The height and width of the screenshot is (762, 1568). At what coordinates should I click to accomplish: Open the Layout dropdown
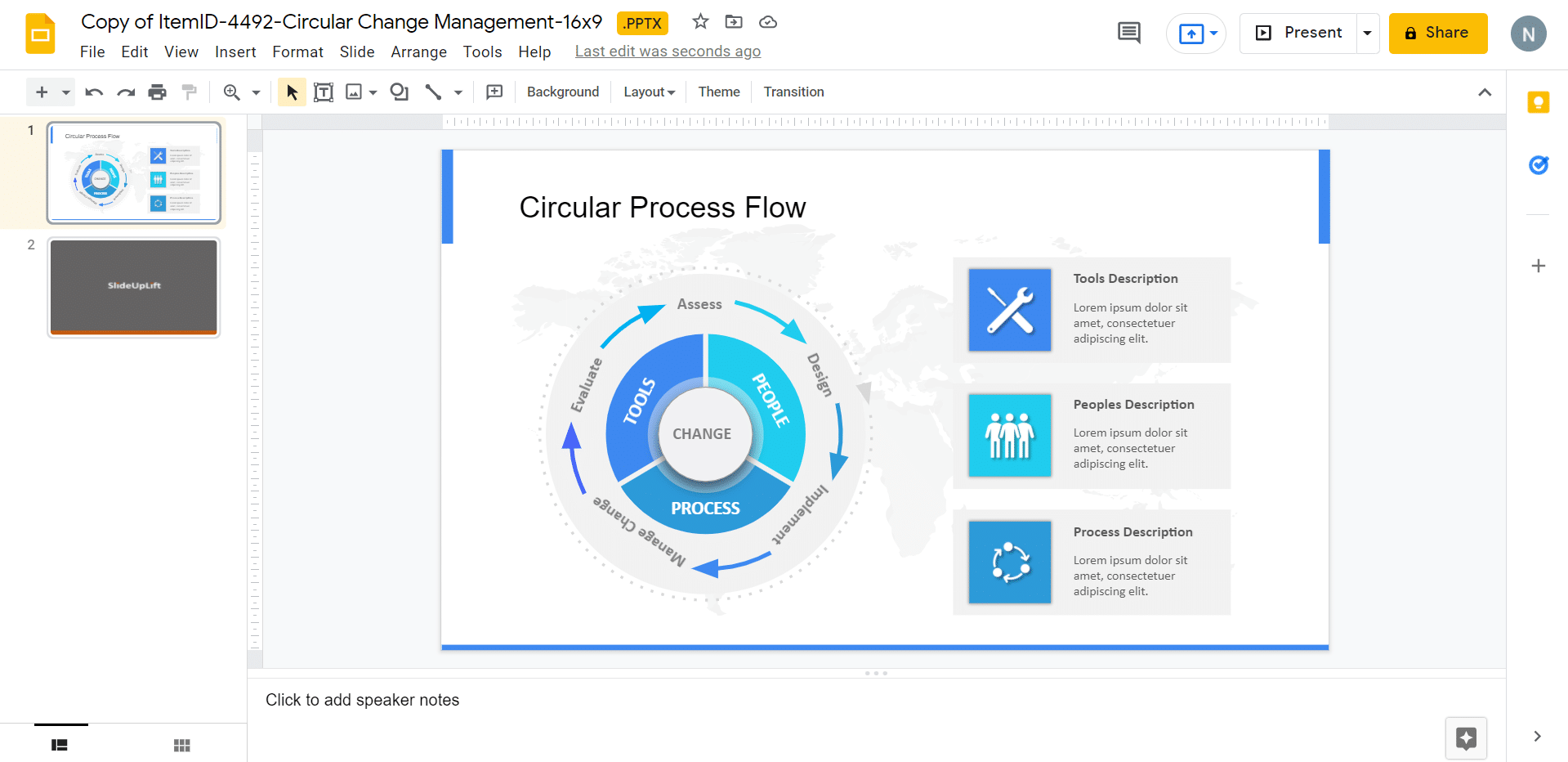point(648,92)
